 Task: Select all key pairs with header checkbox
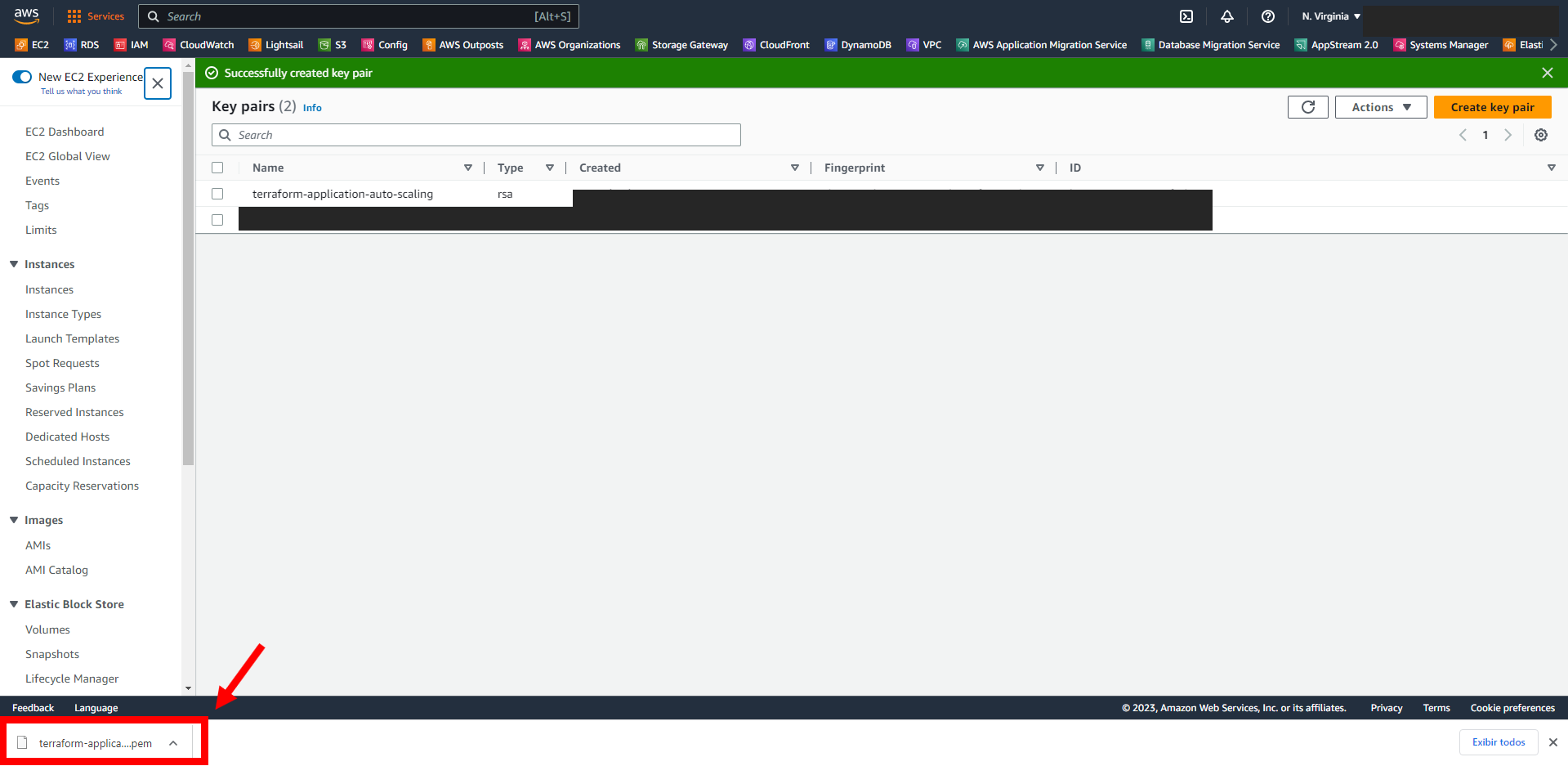tap(217, 168)
